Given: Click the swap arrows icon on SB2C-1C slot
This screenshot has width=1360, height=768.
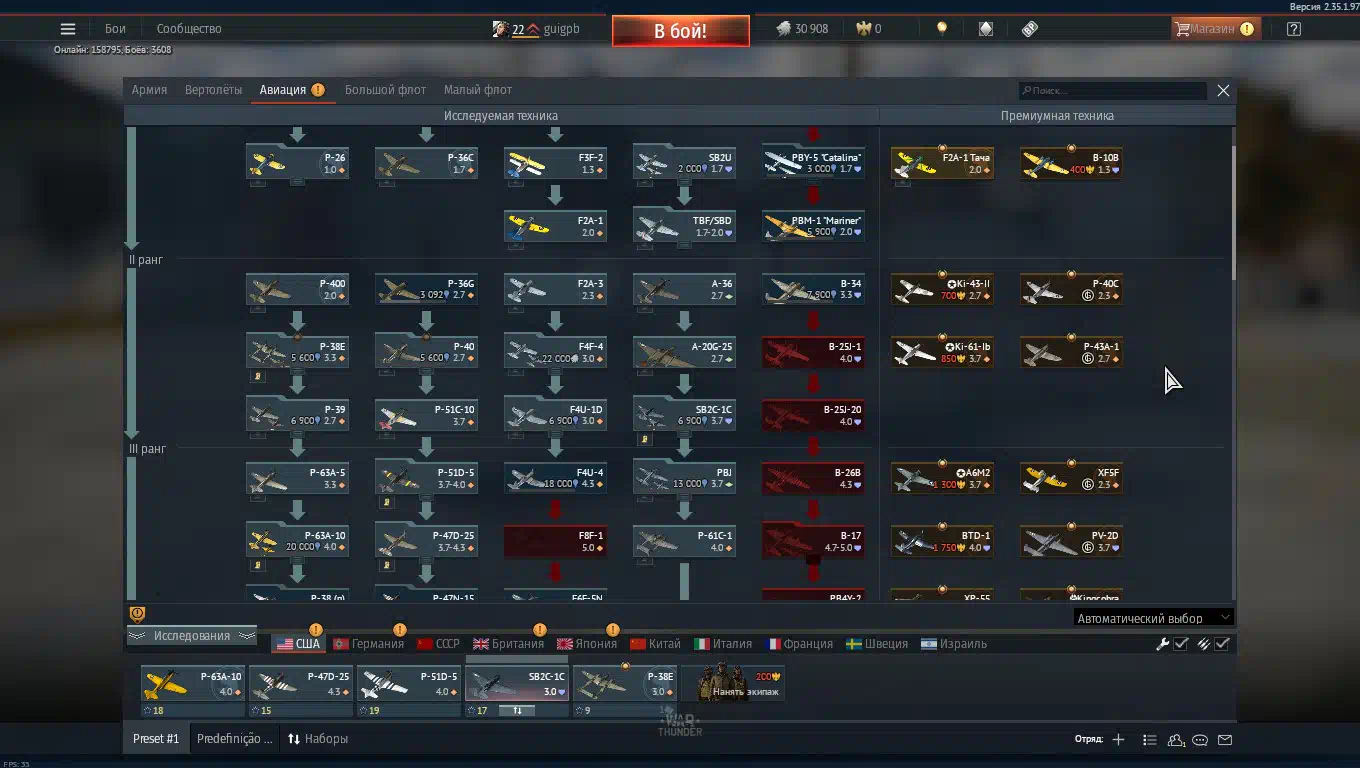Looking at the screenshot, I should pos(517,711).
